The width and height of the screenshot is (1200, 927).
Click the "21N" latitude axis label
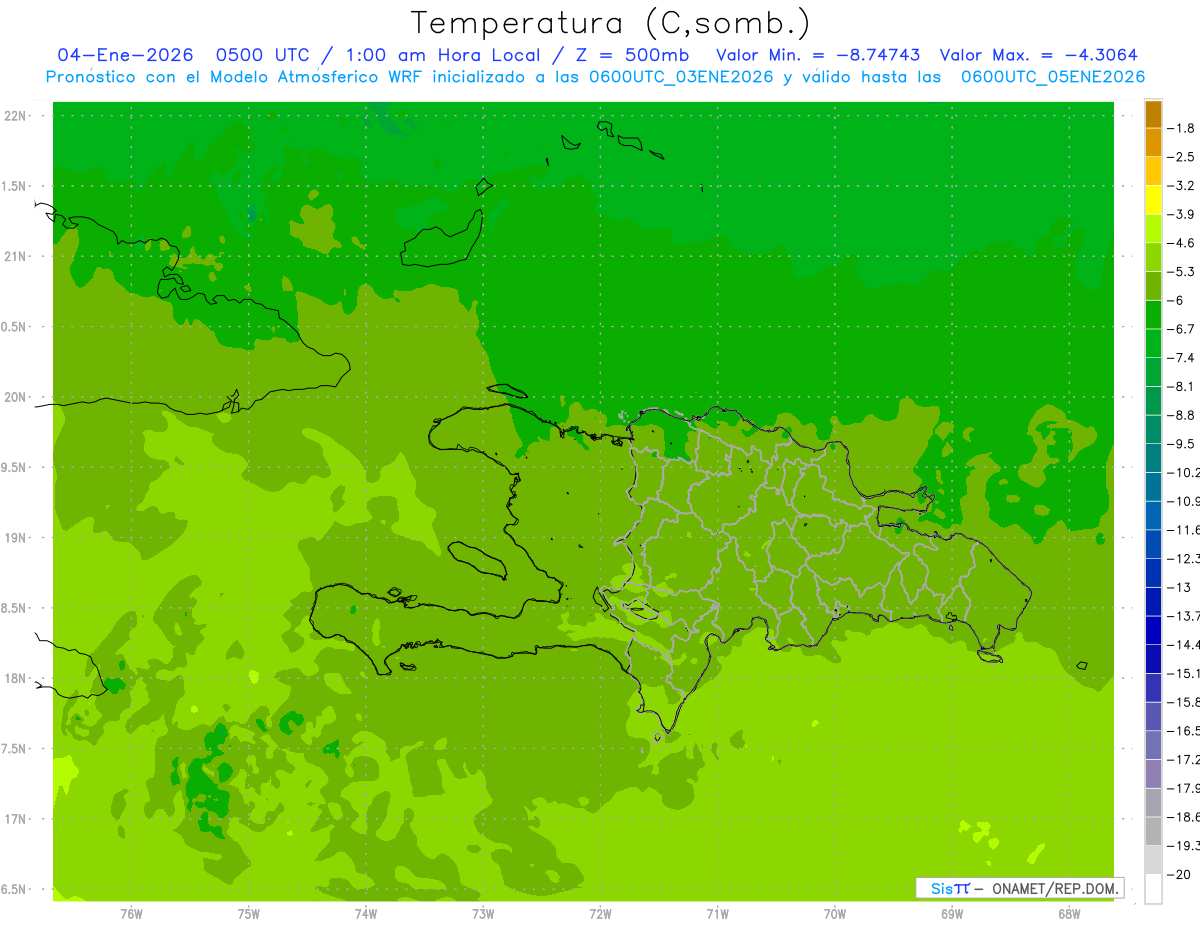click(x=16, y=256)
